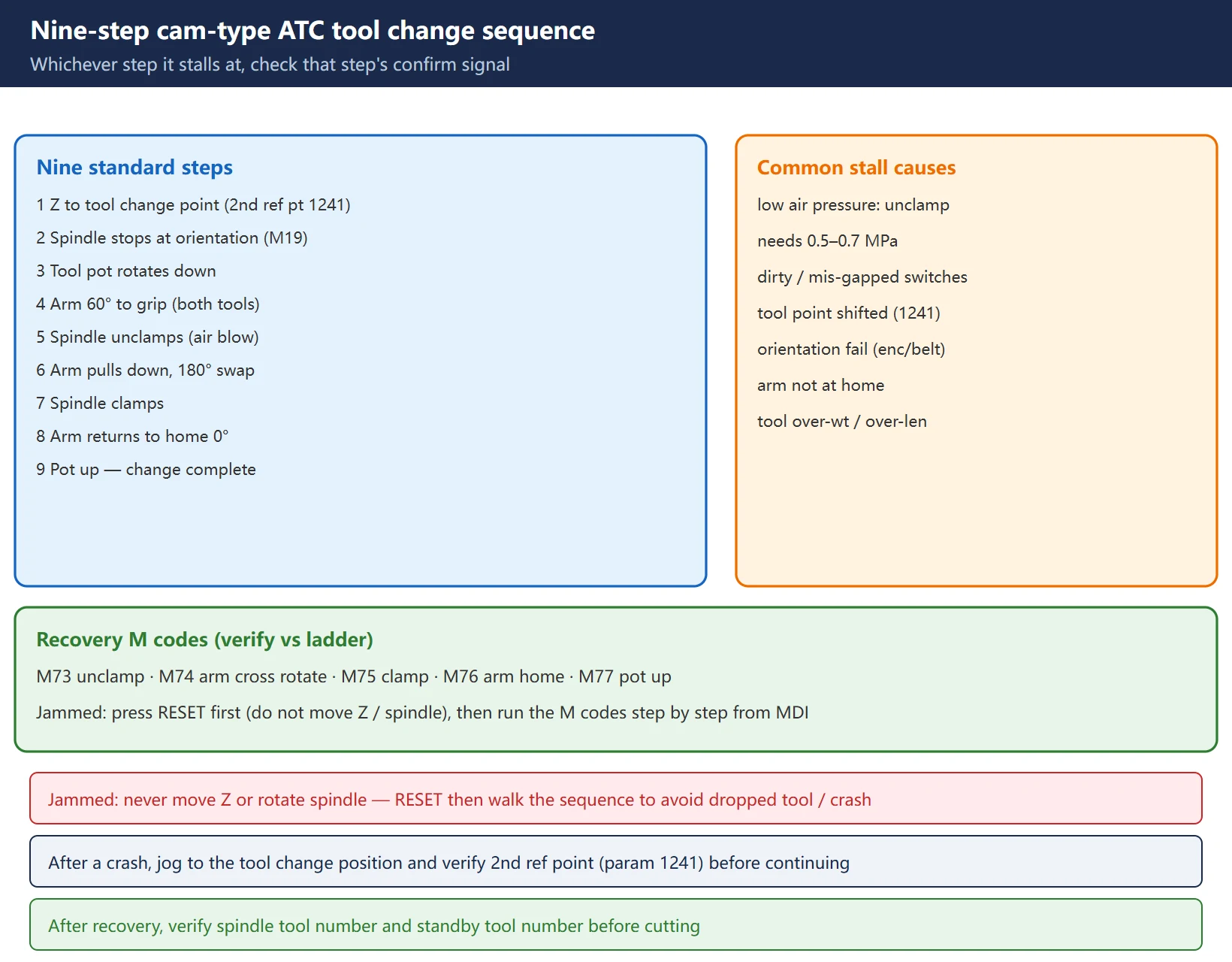Select the red 'never move Z or rotate spindle' warning

(x=616, y=798)
